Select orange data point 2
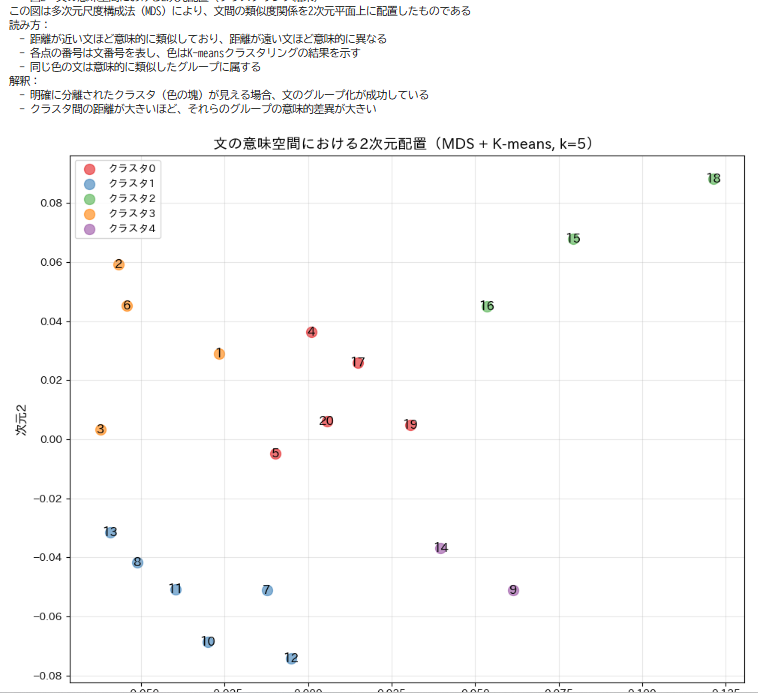This screenshot has width=758, height=693. tap(119, 265)
